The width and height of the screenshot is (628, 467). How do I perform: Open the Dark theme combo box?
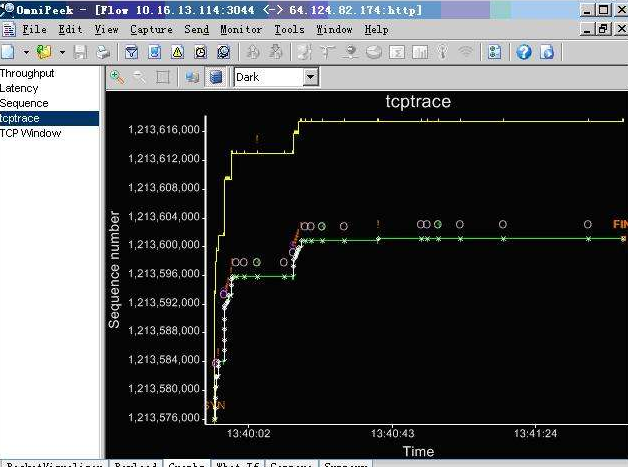pos(276,77)
